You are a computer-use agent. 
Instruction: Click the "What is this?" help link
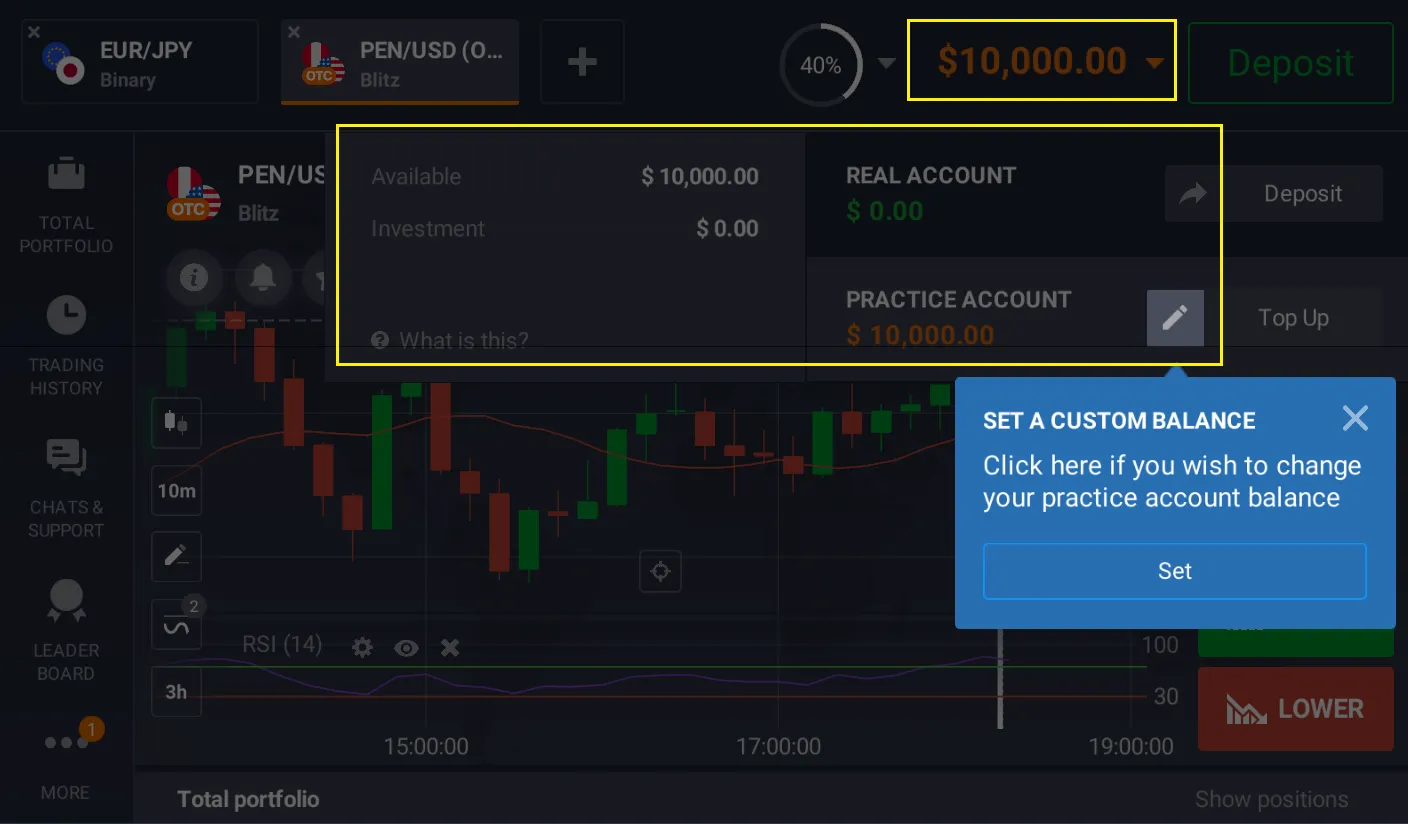pyautogui.click(x=451, y=341)
